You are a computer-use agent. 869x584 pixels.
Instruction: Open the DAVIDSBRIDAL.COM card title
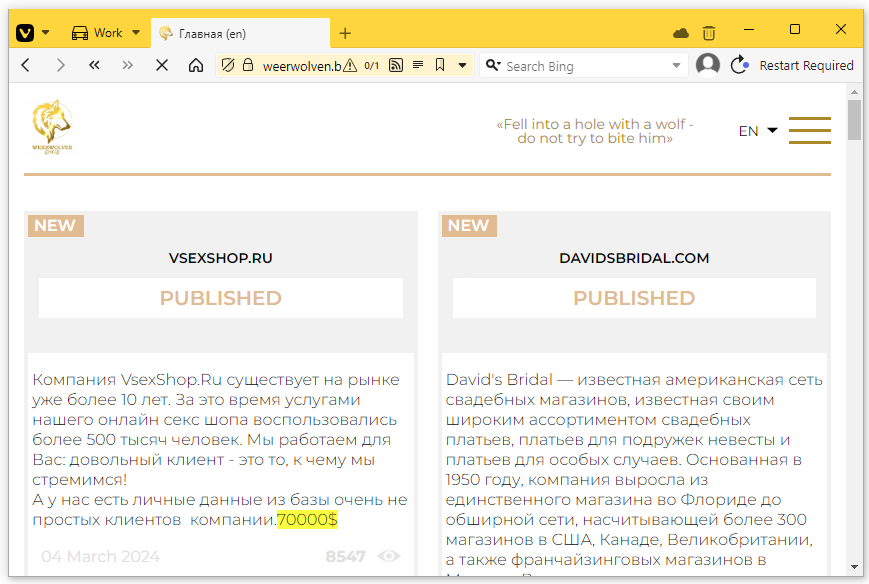pyautogui.click(x=634, y=258)
